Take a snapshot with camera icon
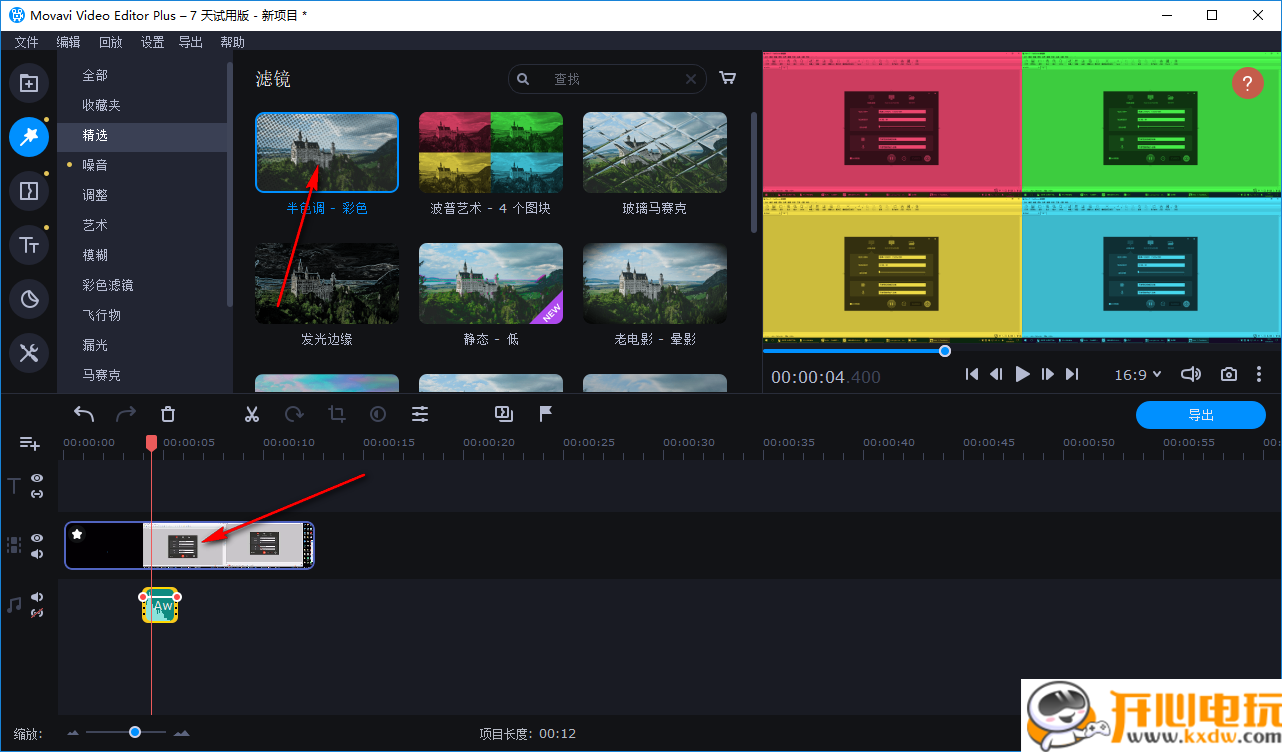 1228,374
